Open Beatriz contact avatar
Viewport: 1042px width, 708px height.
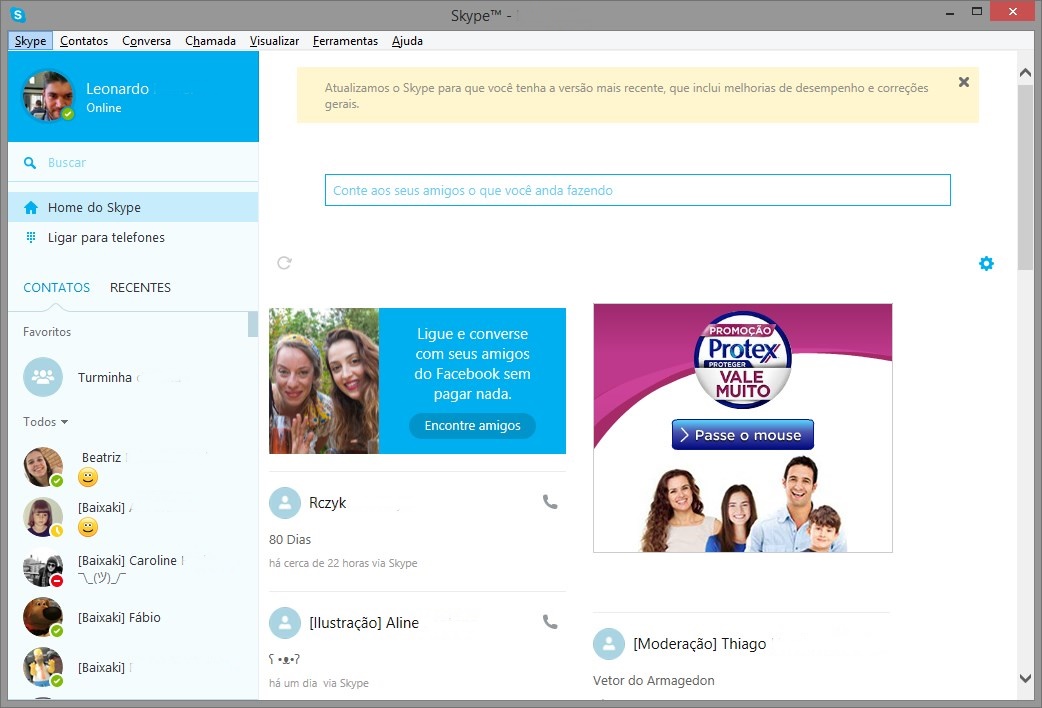pyautogui.click(x=43, y=467)
